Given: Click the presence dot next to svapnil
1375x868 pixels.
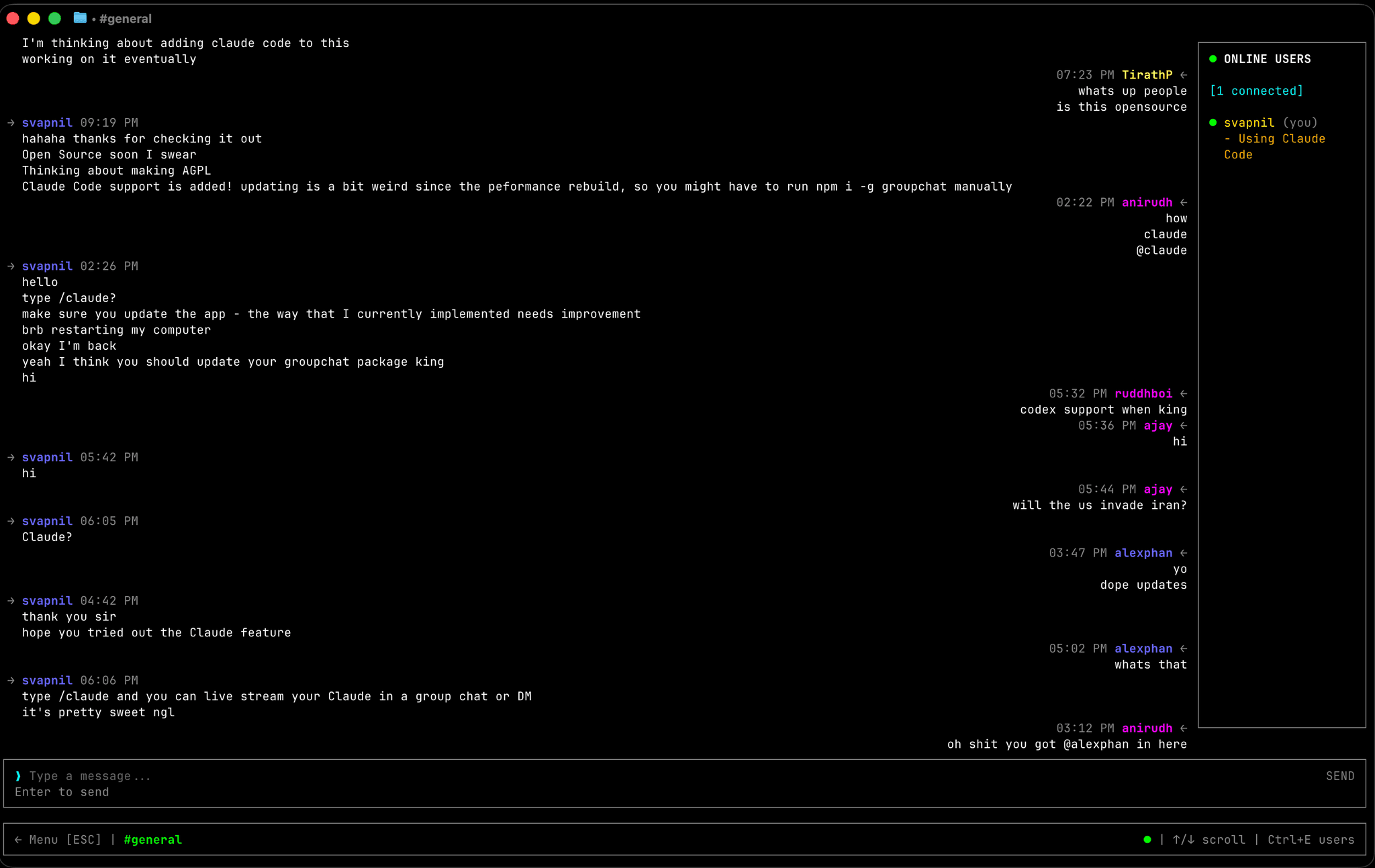Looking at the screenshot, I should [1213, 122].
